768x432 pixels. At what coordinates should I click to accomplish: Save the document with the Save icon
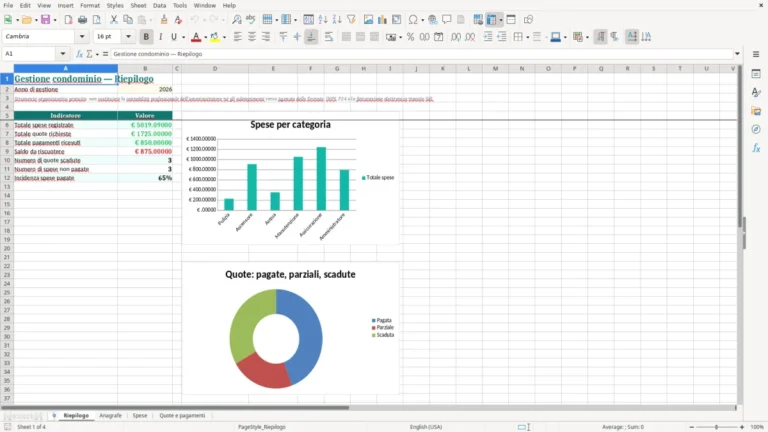[46, 20]
